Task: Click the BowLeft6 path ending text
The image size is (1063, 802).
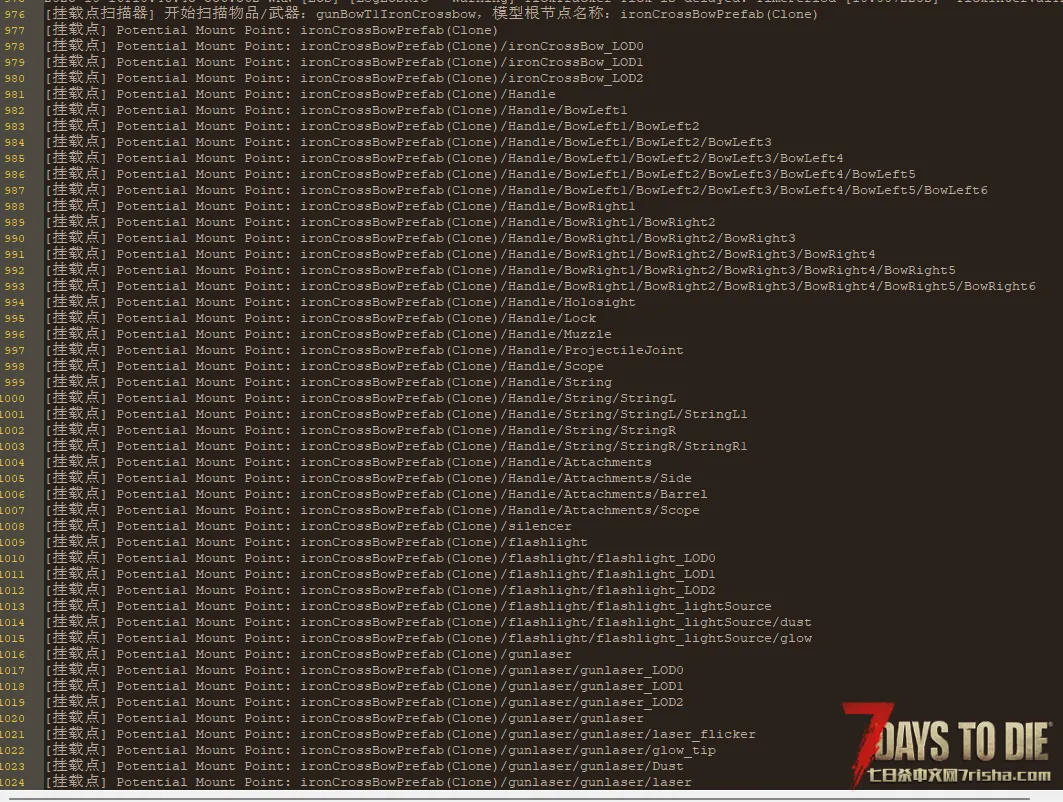Action: click(954, 190)
